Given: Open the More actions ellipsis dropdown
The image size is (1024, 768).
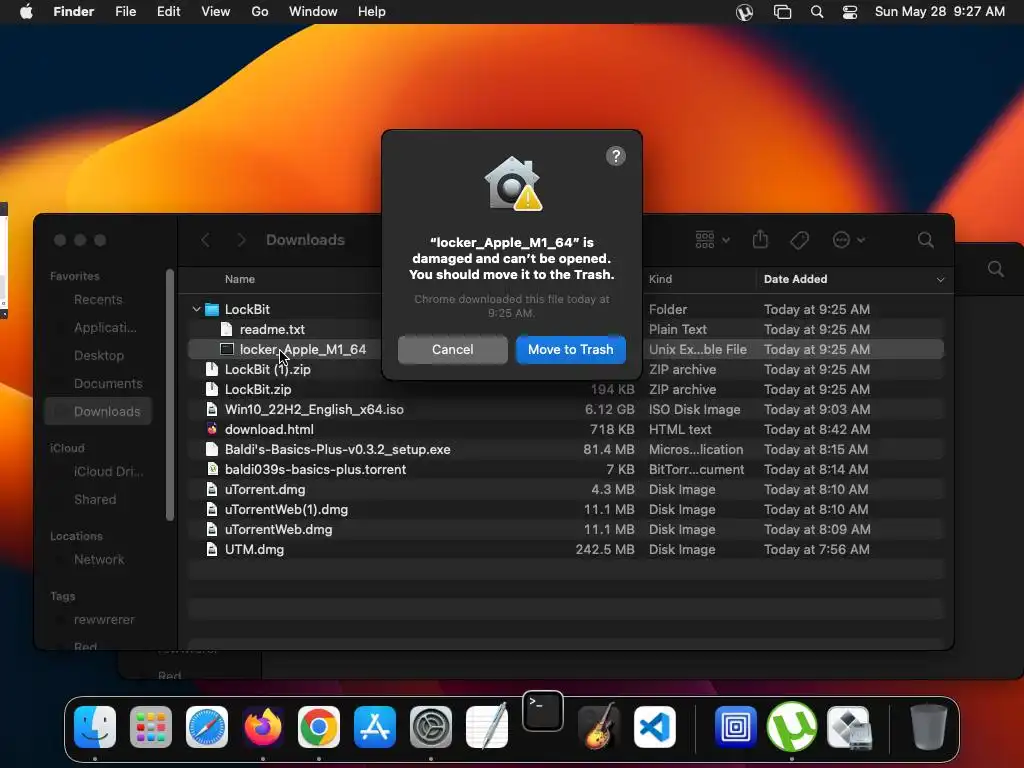Looking at the screenshot, I should pos(849,240).
